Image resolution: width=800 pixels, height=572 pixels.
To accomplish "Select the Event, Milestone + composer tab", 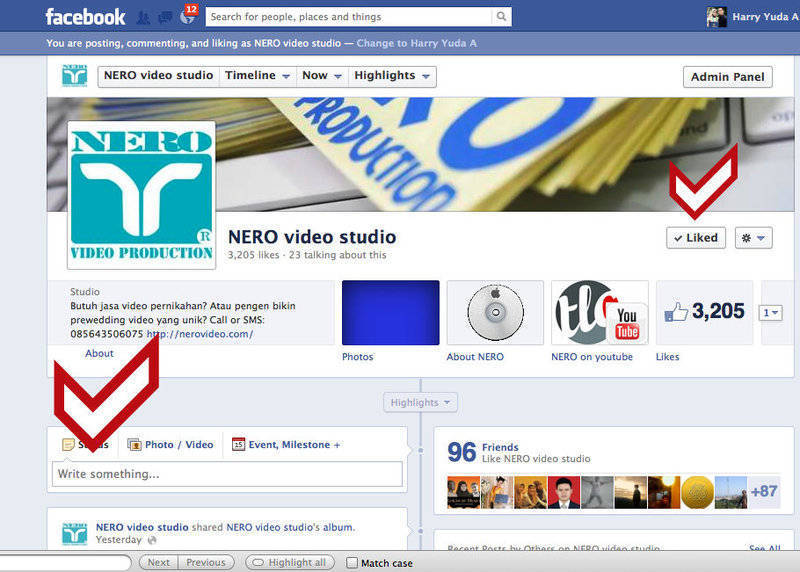I will pos(286,445).
